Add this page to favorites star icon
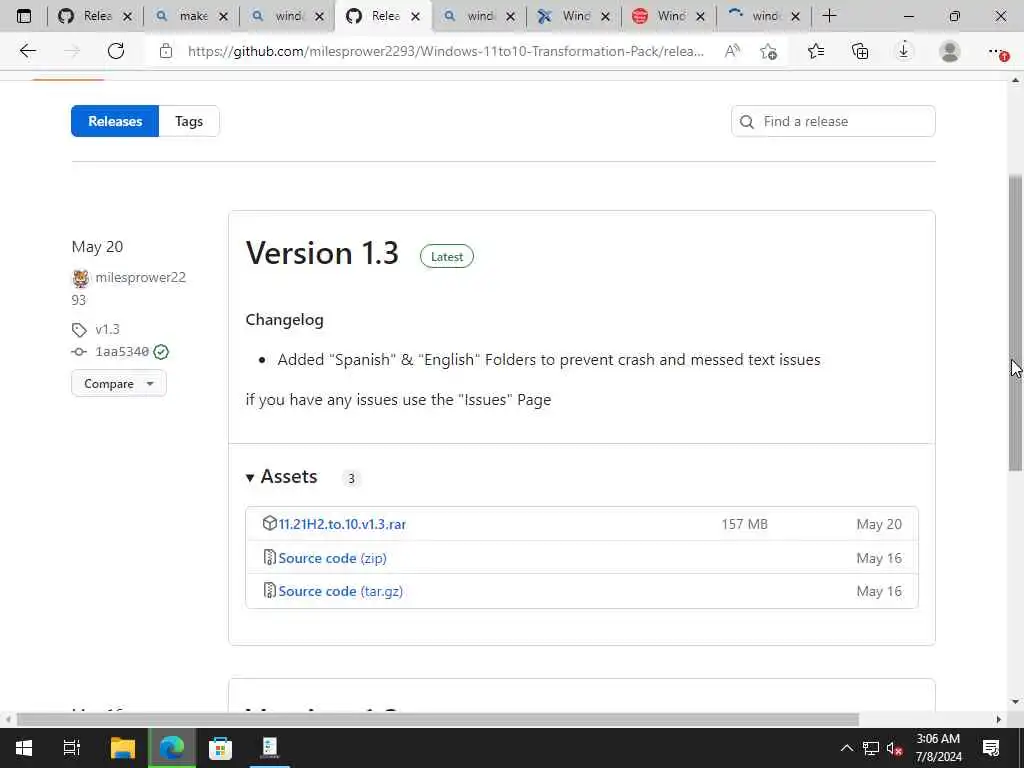Image resolution: width=1024 pixels, height=768 pixels. pos(769,51)
